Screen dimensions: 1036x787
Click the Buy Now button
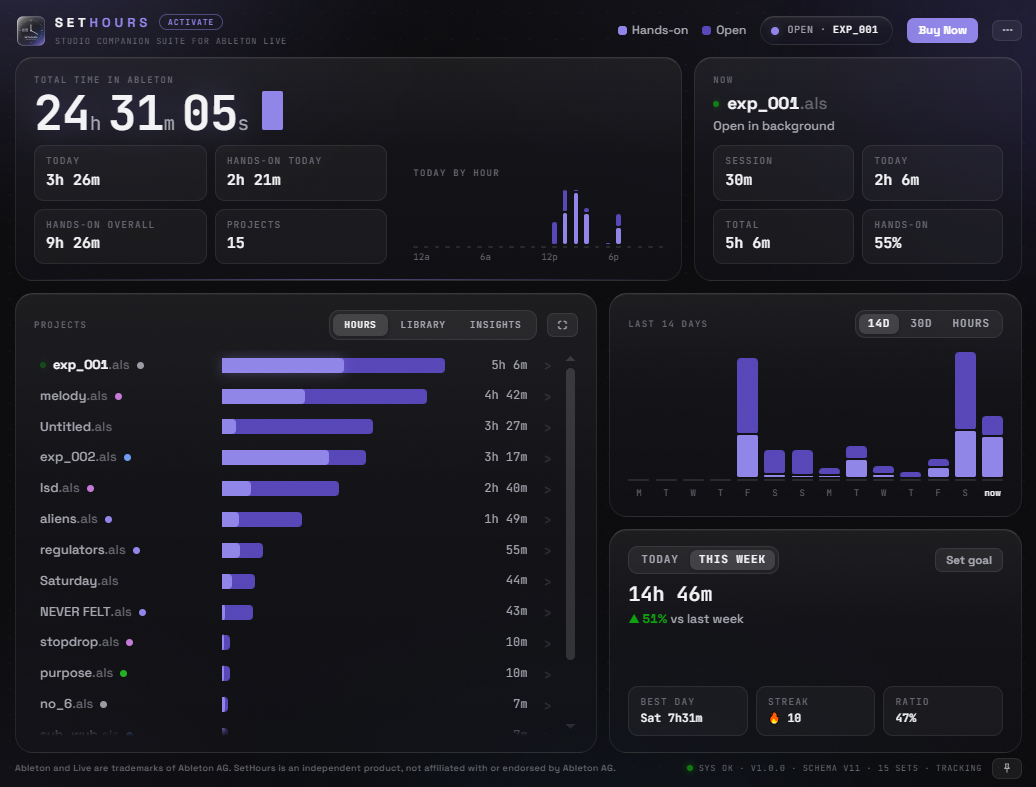coord(942,30)
